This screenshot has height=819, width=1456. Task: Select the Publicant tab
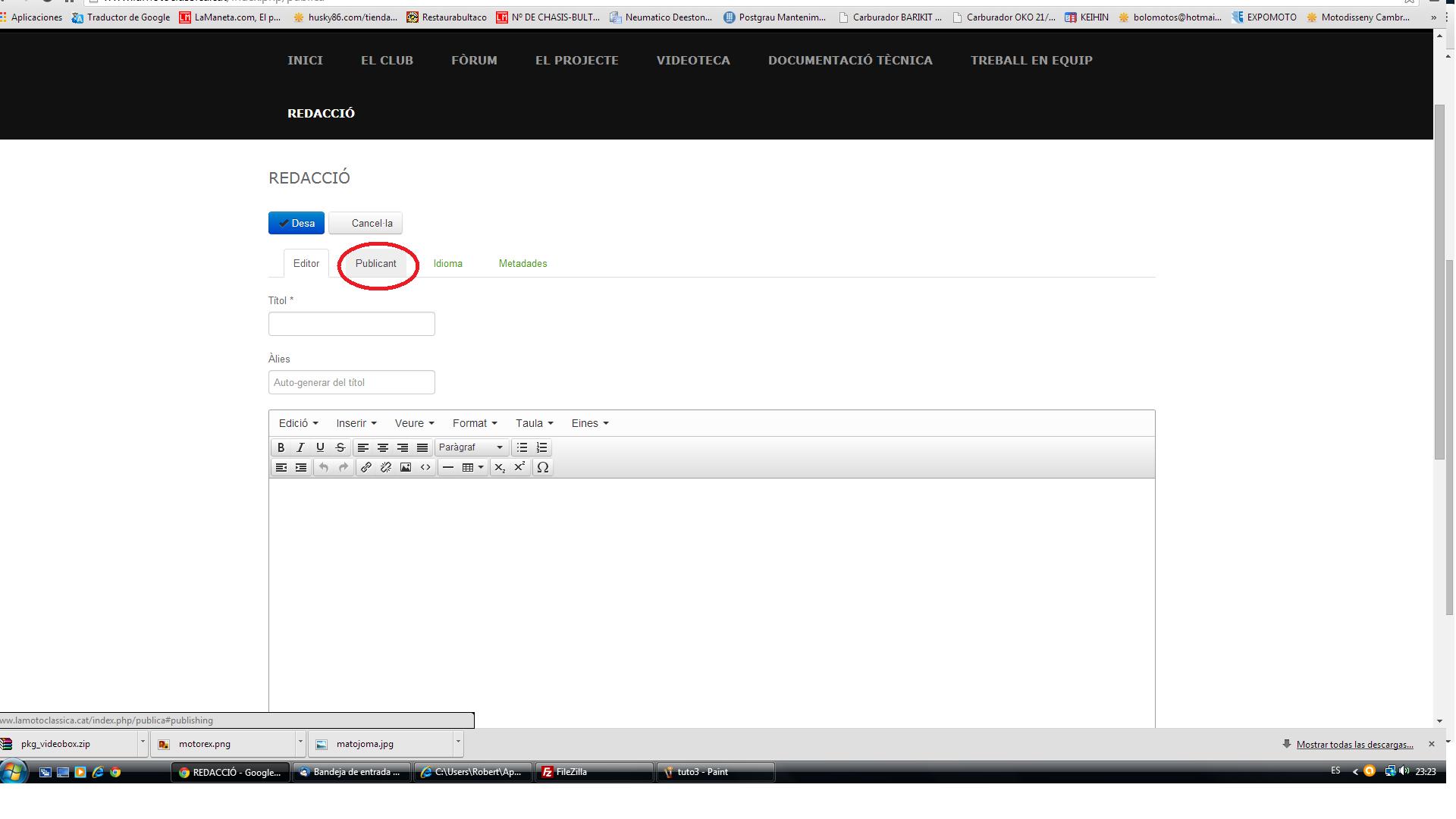coord(375,263)
